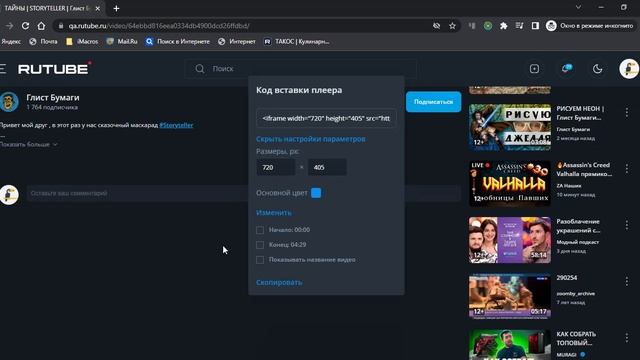Image resolution: width=640 pixels, height=360 pixels.
Task: Enable the Начало: 00:00 checkbox
Action: coord(260,230)
